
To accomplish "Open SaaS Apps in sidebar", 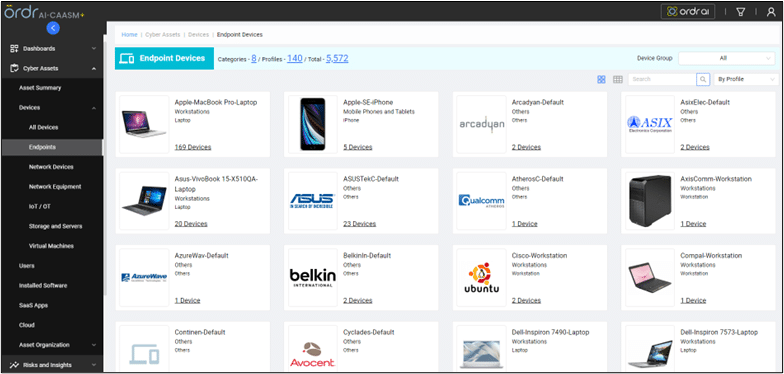I will [x=34, y=306].
